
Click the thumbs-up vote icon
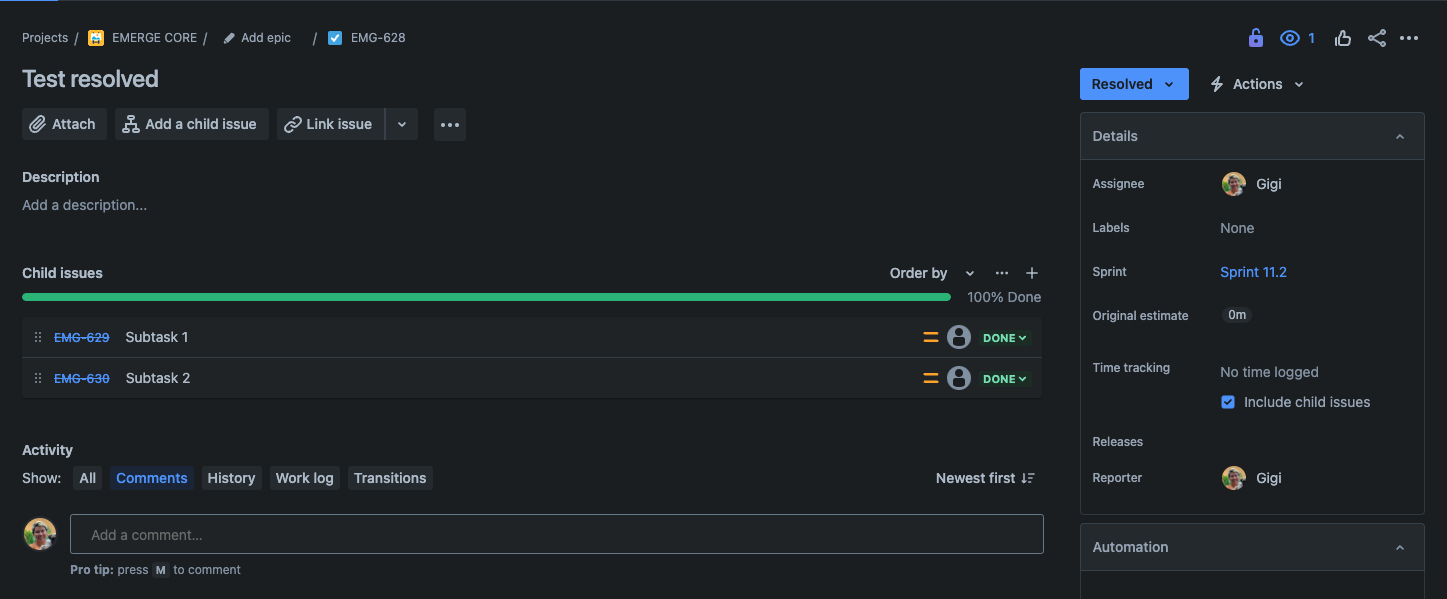point(1343,38)
